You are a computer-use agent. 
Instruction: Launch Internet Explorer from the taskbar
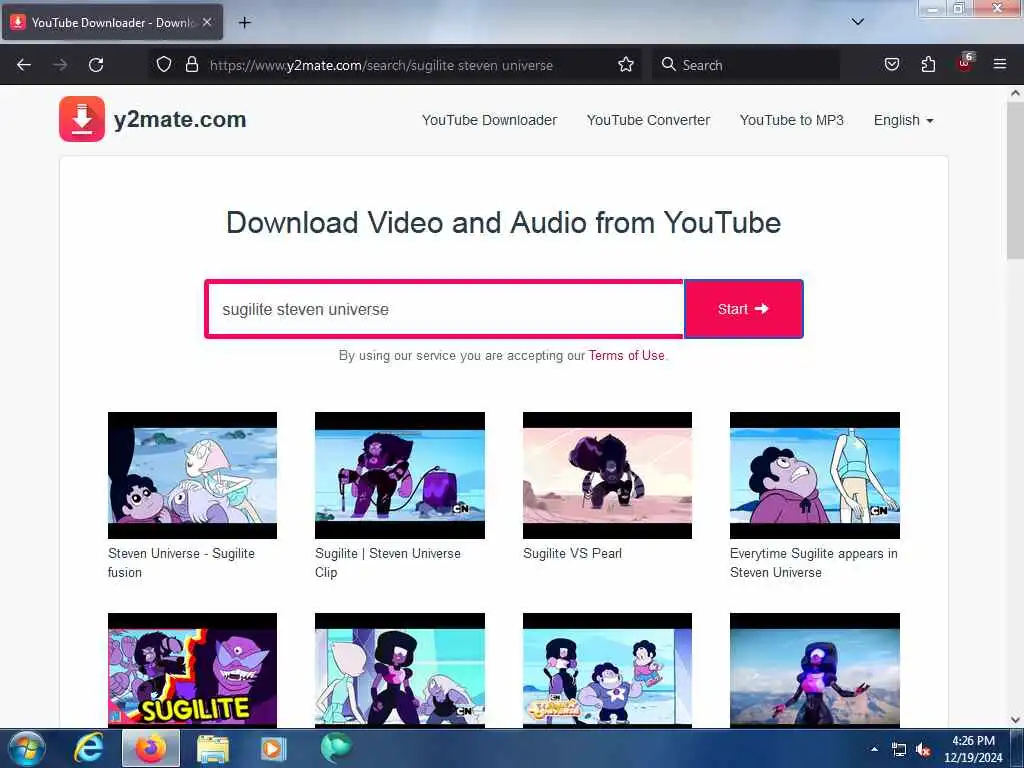pos(88,748)
